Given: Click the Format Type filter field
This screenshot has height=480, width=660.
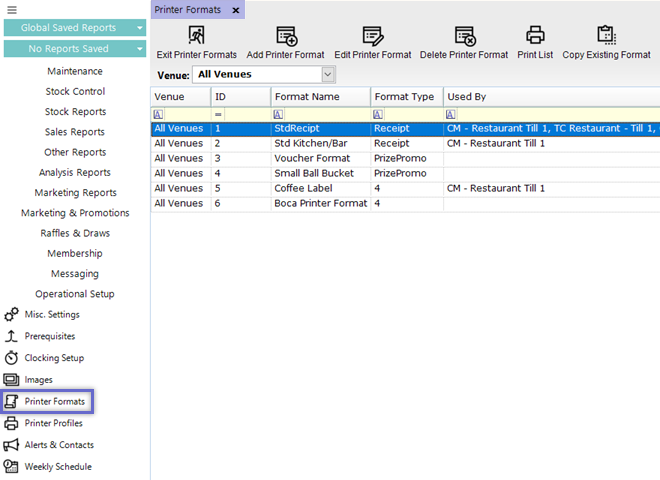Looking at the screenshot, I should [x=410, y=114].
